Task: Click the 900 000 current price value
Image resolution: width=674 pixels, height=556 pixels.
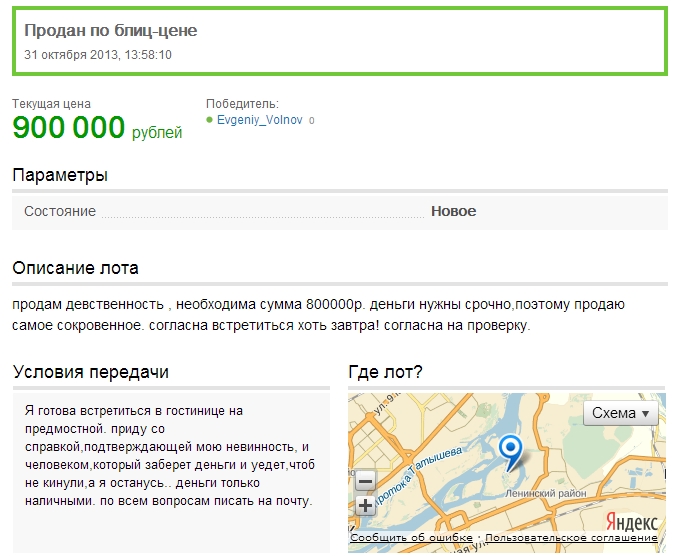Action: click(69, 128)
